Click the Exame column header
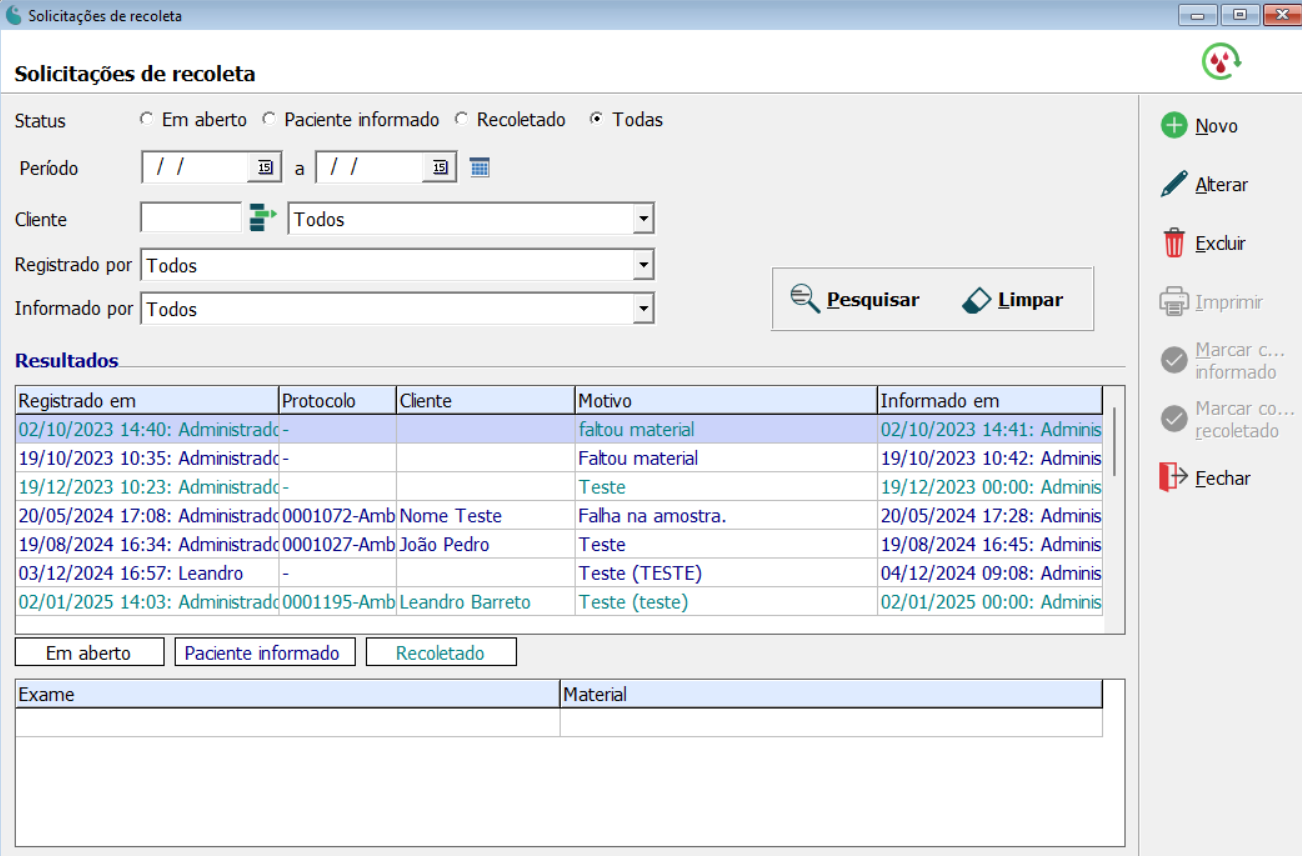Viewport: 1302px width, 856px height. [x=288, y=694]
